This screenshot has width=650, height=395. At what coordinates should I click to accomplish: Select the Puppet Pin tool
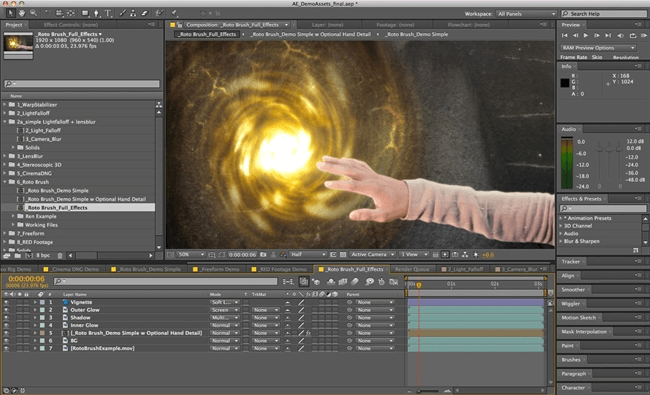point(175,13)
